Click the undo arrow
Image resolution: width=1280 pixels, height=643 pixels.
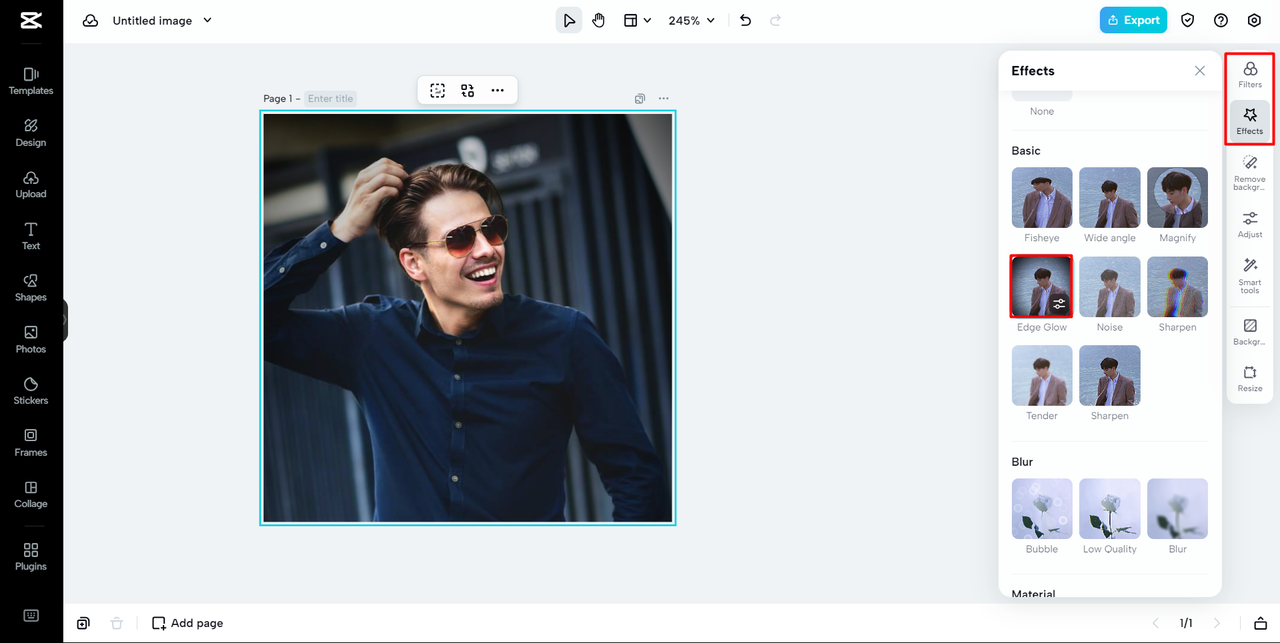tap(745, 20)
